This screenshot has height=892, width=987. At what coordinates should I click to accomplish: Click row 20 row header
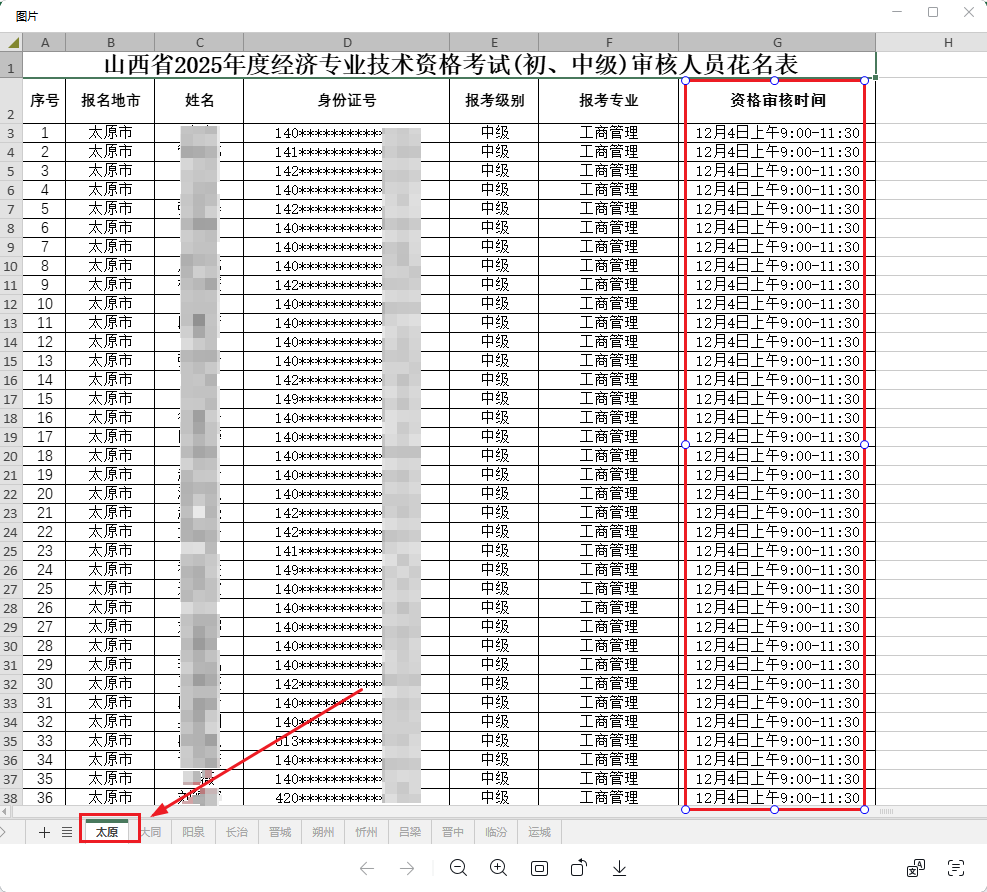(x=10, y=456)
